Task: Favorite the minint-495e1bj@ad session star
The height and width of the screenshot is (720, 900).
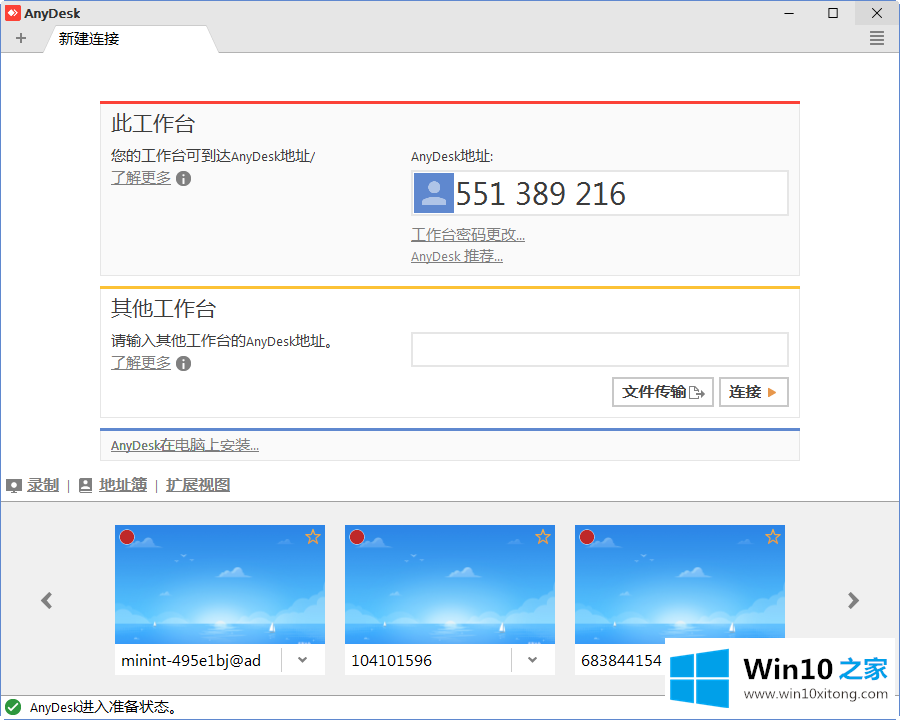Action: pyautogui.click(x=313, y=537)
